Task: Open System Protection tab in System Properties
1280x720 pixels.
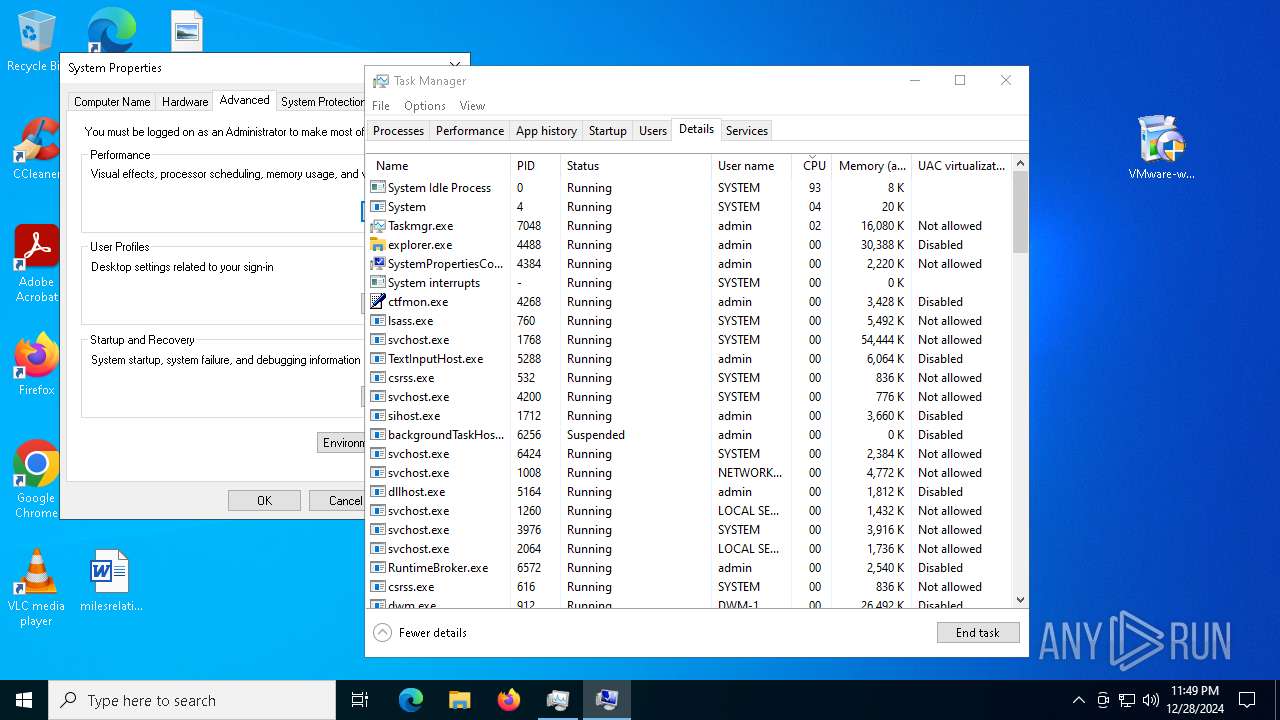Action: point(322,102)
